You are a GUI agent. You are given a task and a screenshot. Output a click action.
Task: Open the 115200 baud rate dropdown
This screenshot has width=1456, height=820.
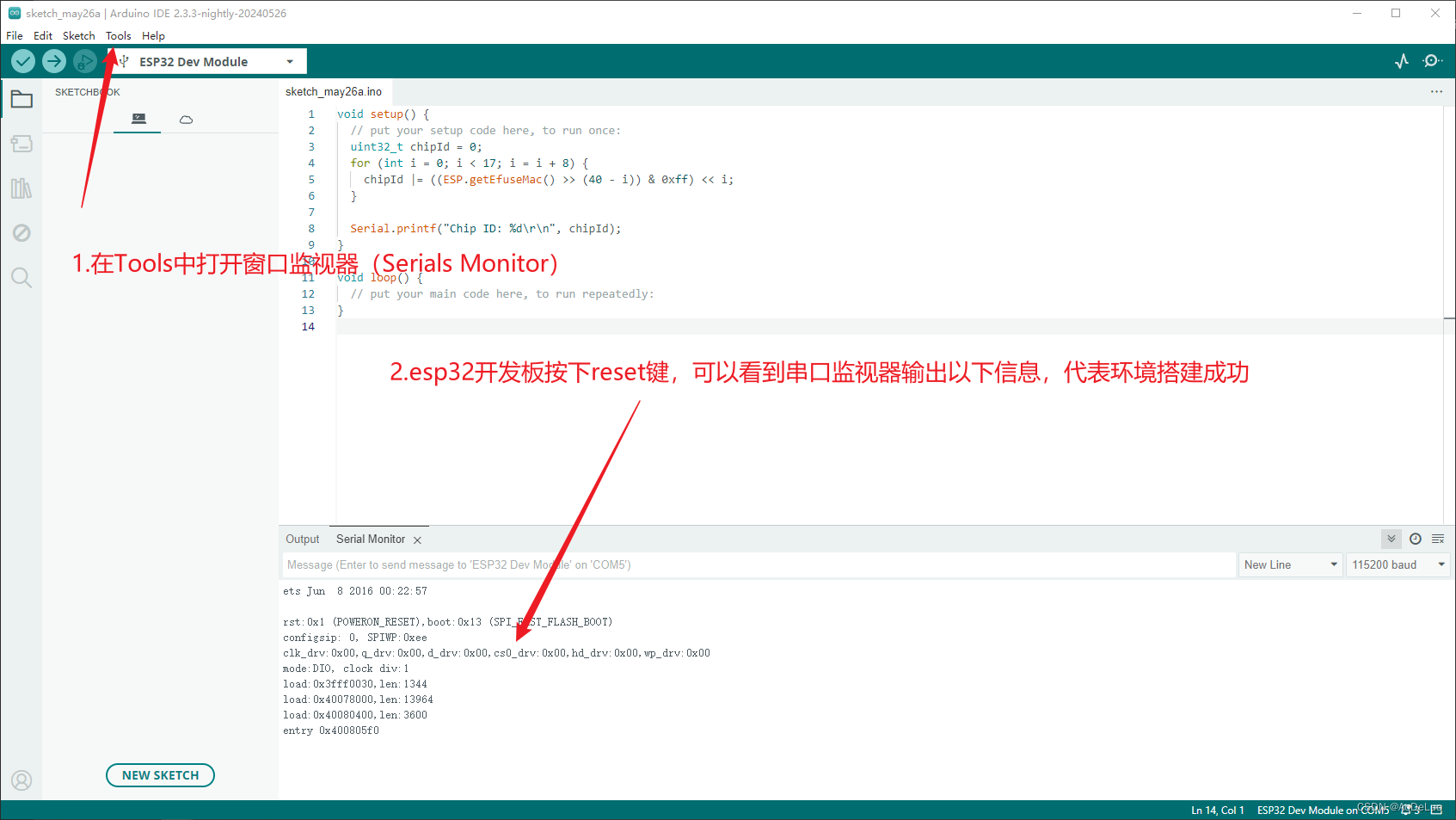(1398, 564)
